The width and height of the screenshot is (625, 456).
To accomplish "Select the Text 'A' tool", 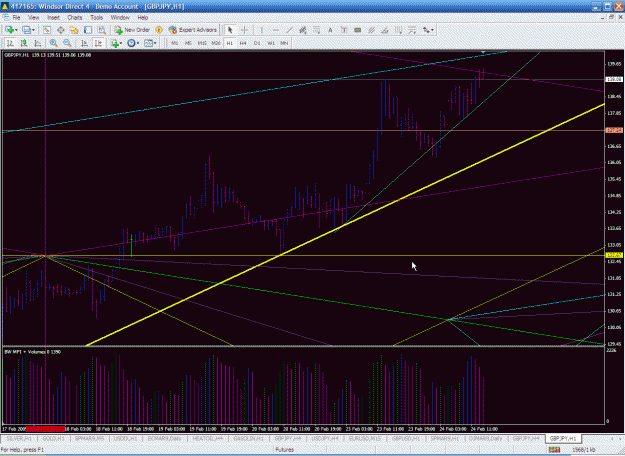I will tap(330, 30).
